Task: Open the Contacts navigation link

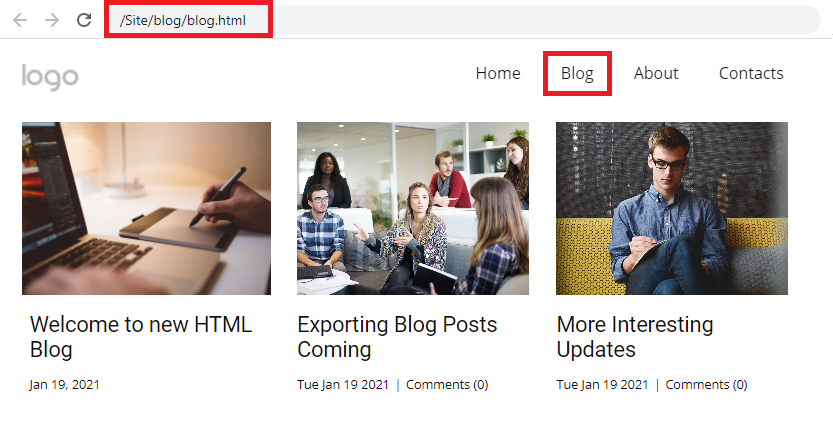Action: click(x=751, y=73)
